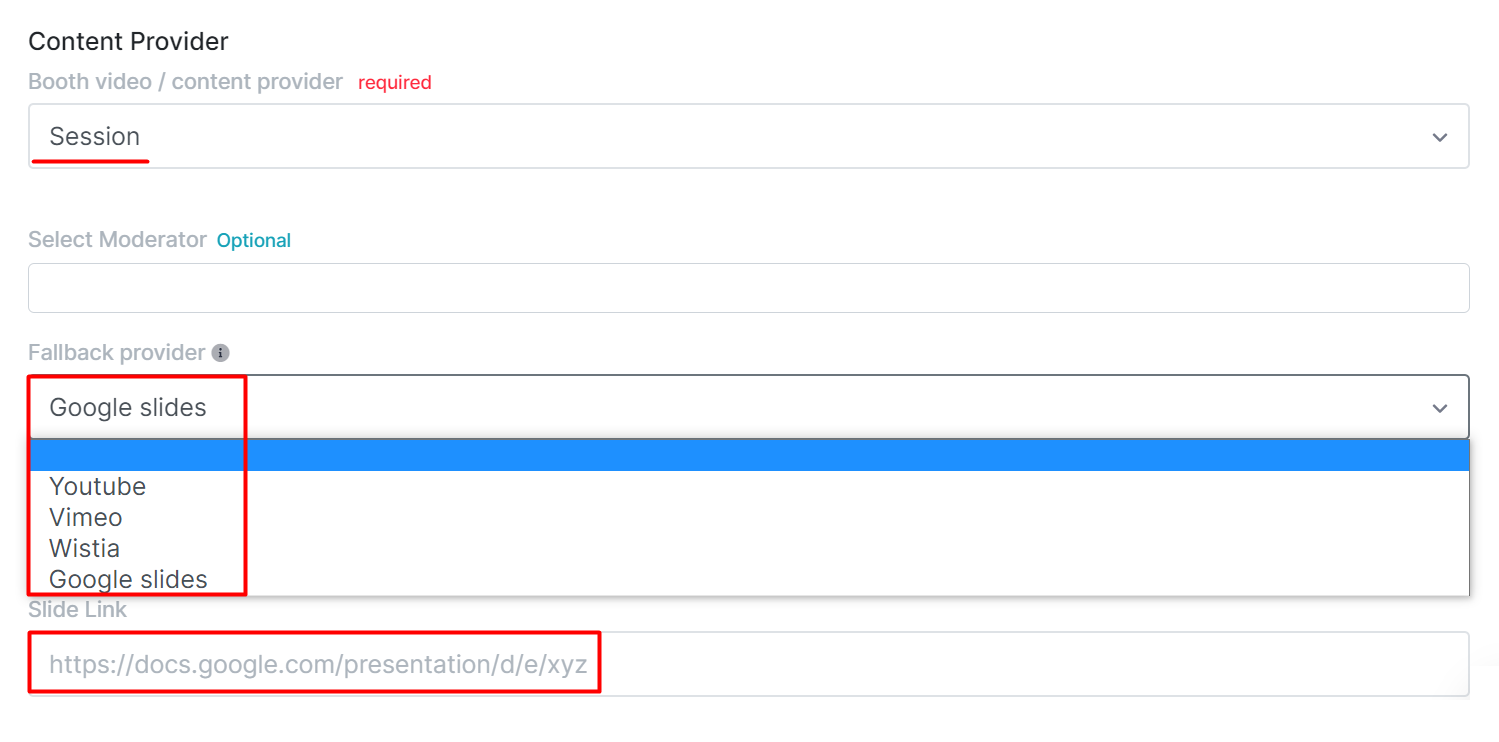Click the 'Select Moderator' field label
This screenshot has height=742, width=1499.
pyautogui.click(x=117, y=240)
